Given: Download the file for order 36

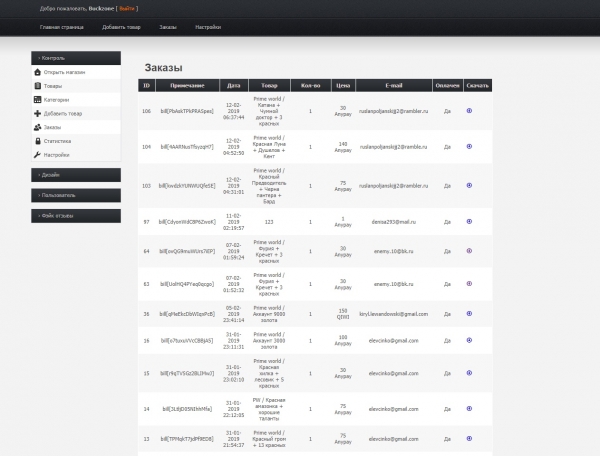Looking at the screenshot, I should 470,314.
